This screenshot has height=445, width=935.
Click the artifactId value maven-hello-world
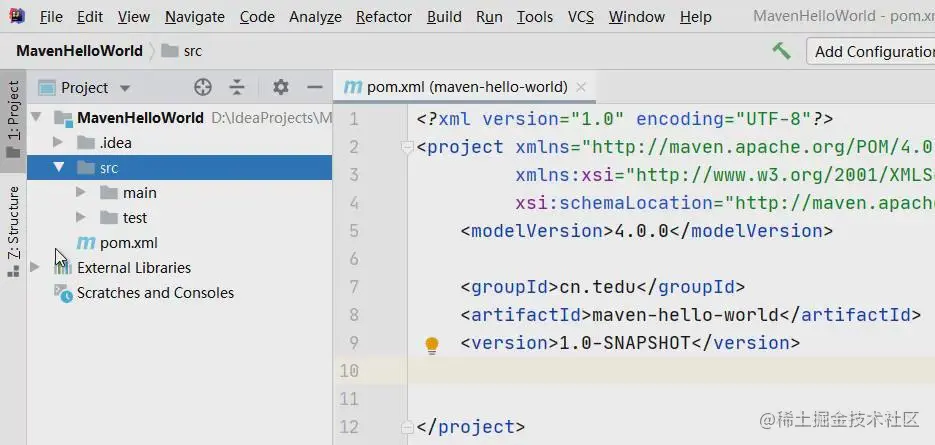coord(685,315)
